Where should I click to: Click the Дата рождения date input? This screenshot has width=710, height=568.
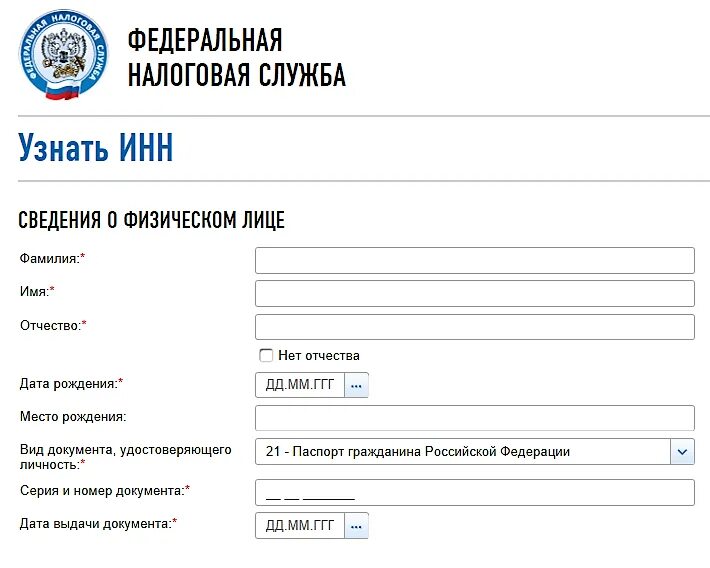(300, 385)
